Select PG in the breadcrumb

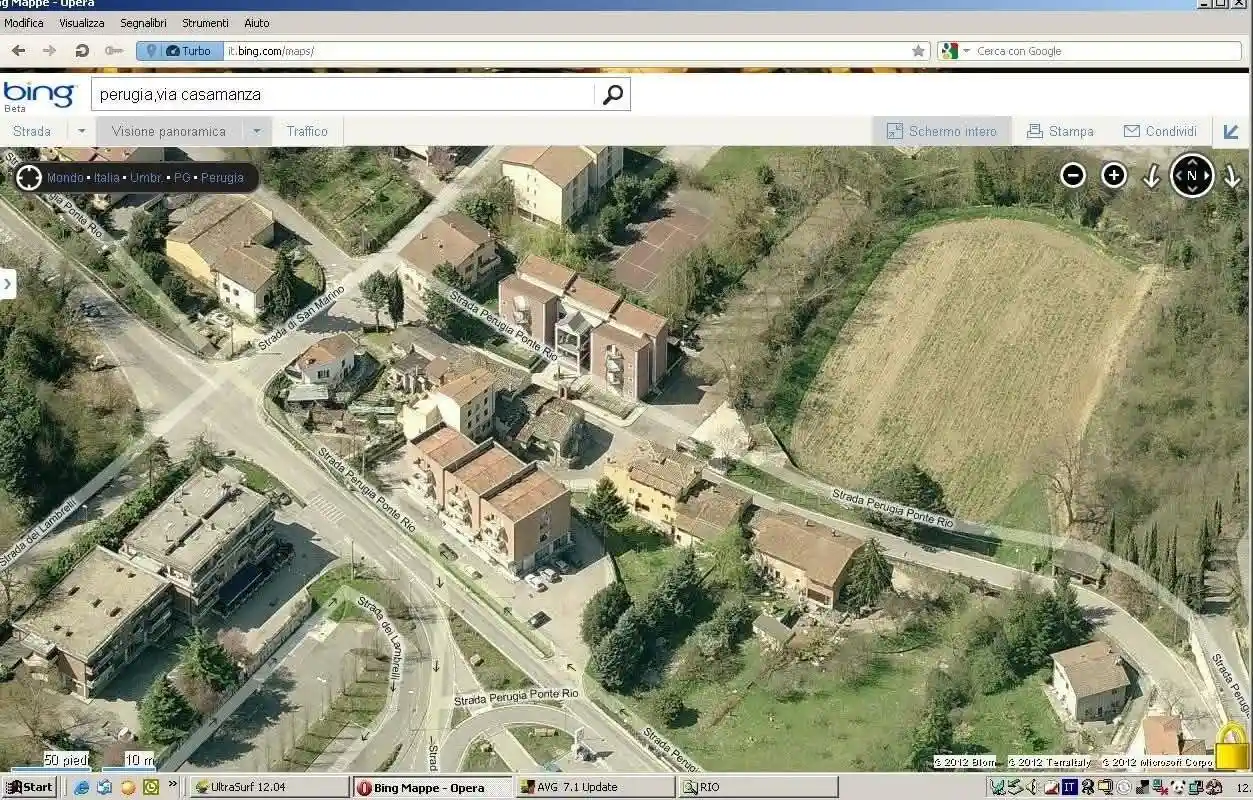182,178
